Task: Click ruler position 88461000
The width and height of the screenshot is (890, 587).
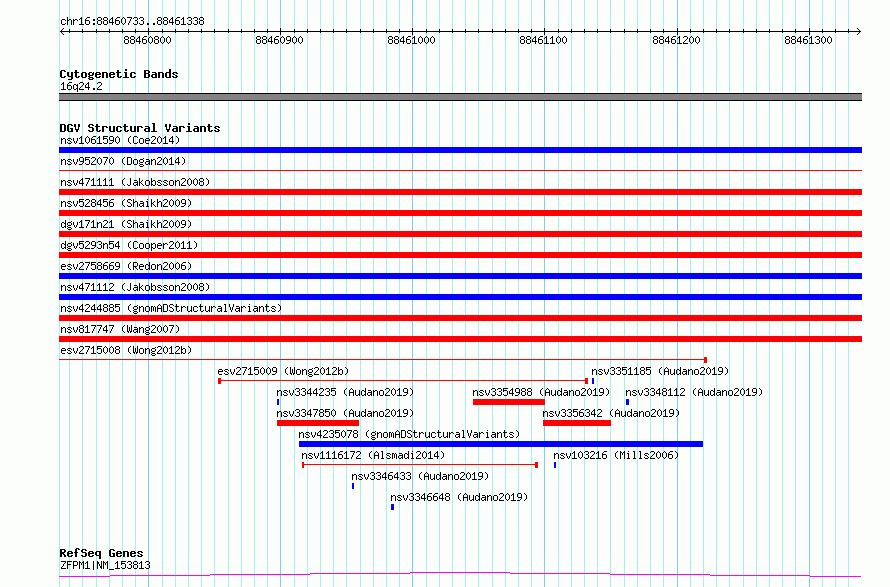Action: [411, 40]
